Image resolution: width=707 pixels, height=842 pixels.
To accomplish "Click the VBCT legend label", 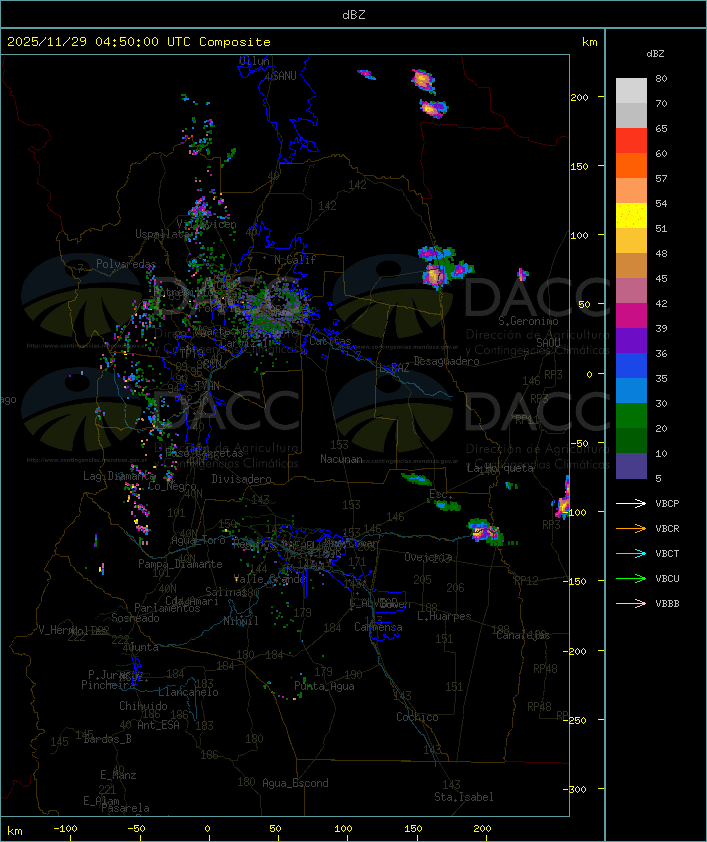I will pyautogui.click(x=667, y=554).
